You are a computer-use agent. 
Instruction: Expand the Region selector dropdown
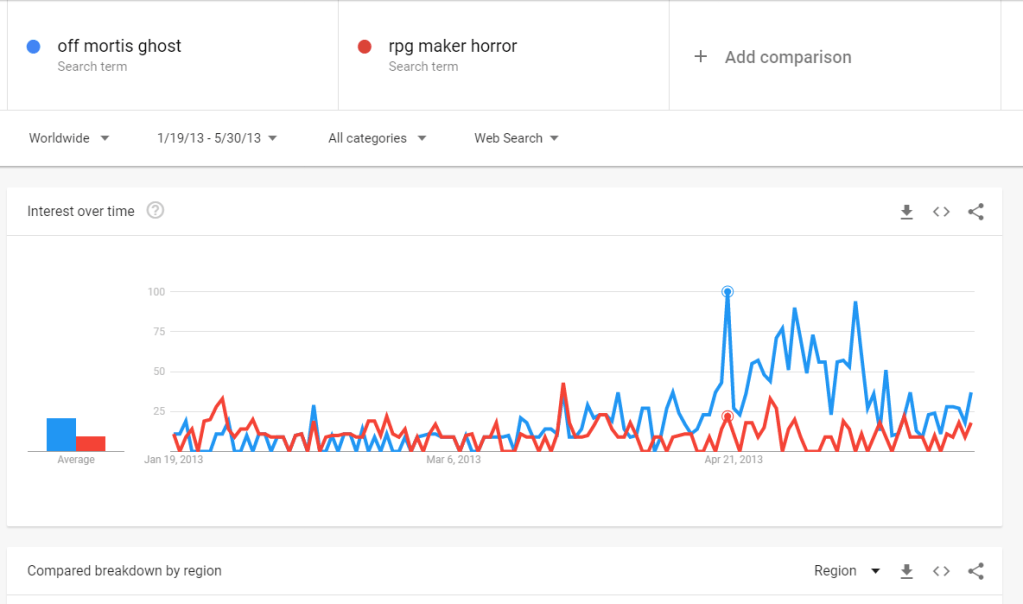point(847,571)
